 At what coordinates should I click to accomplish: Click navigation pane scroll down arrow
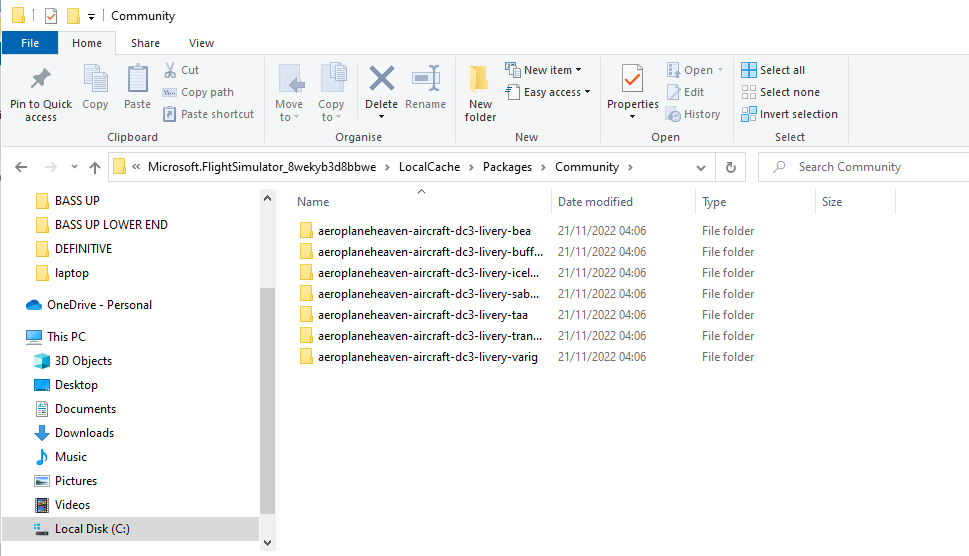[x=267, y=543]
